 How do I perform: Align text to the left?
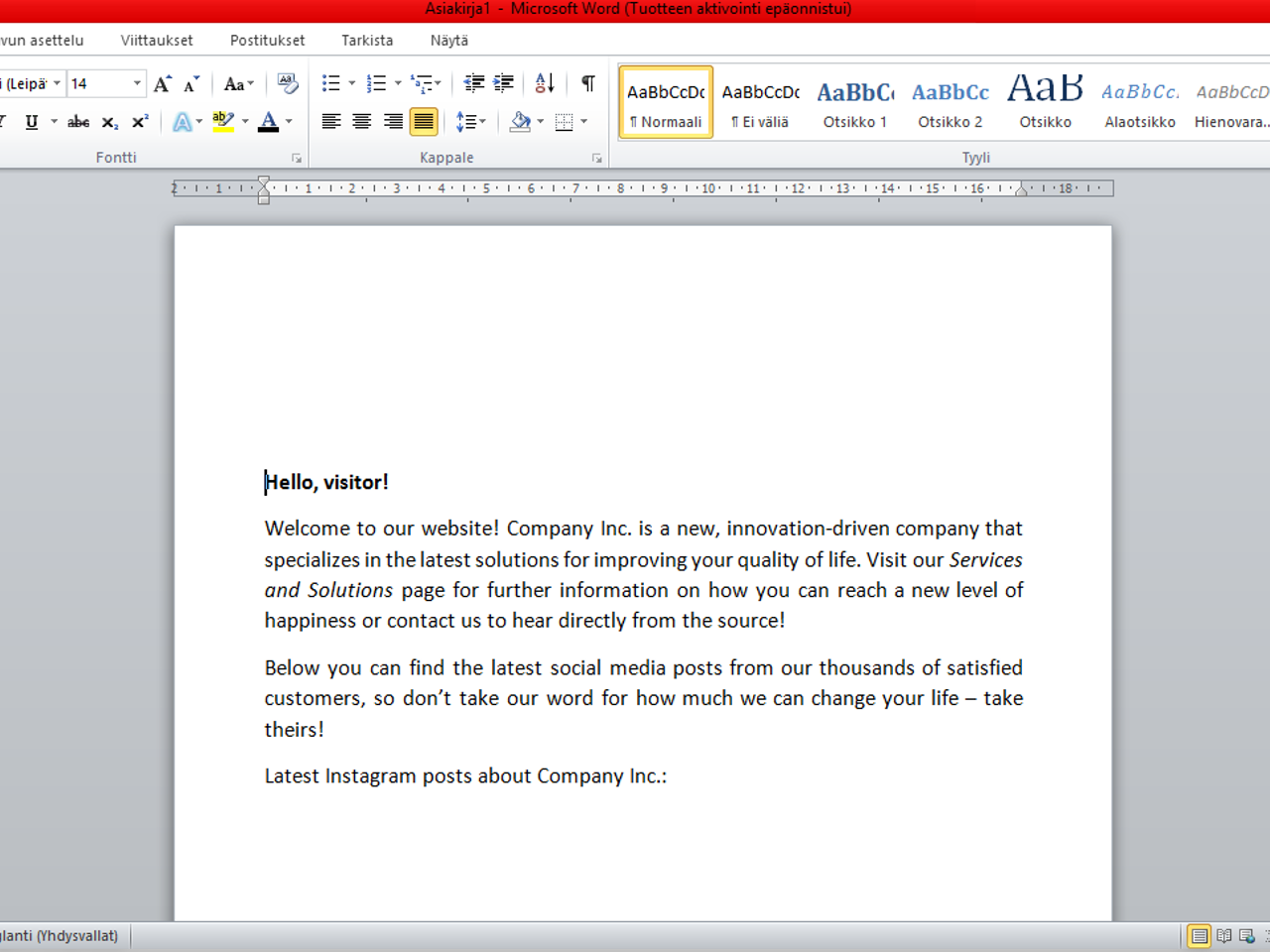pos(331,122)
